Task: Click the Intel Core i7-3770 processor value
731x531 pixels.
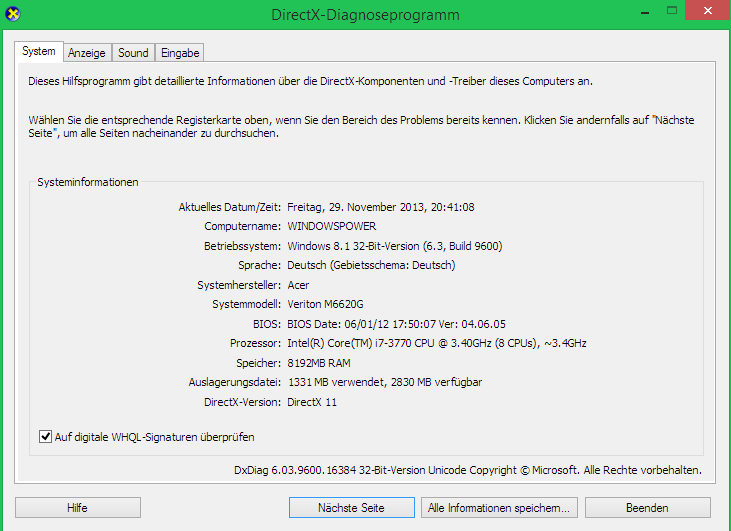Action: point(437,344)
